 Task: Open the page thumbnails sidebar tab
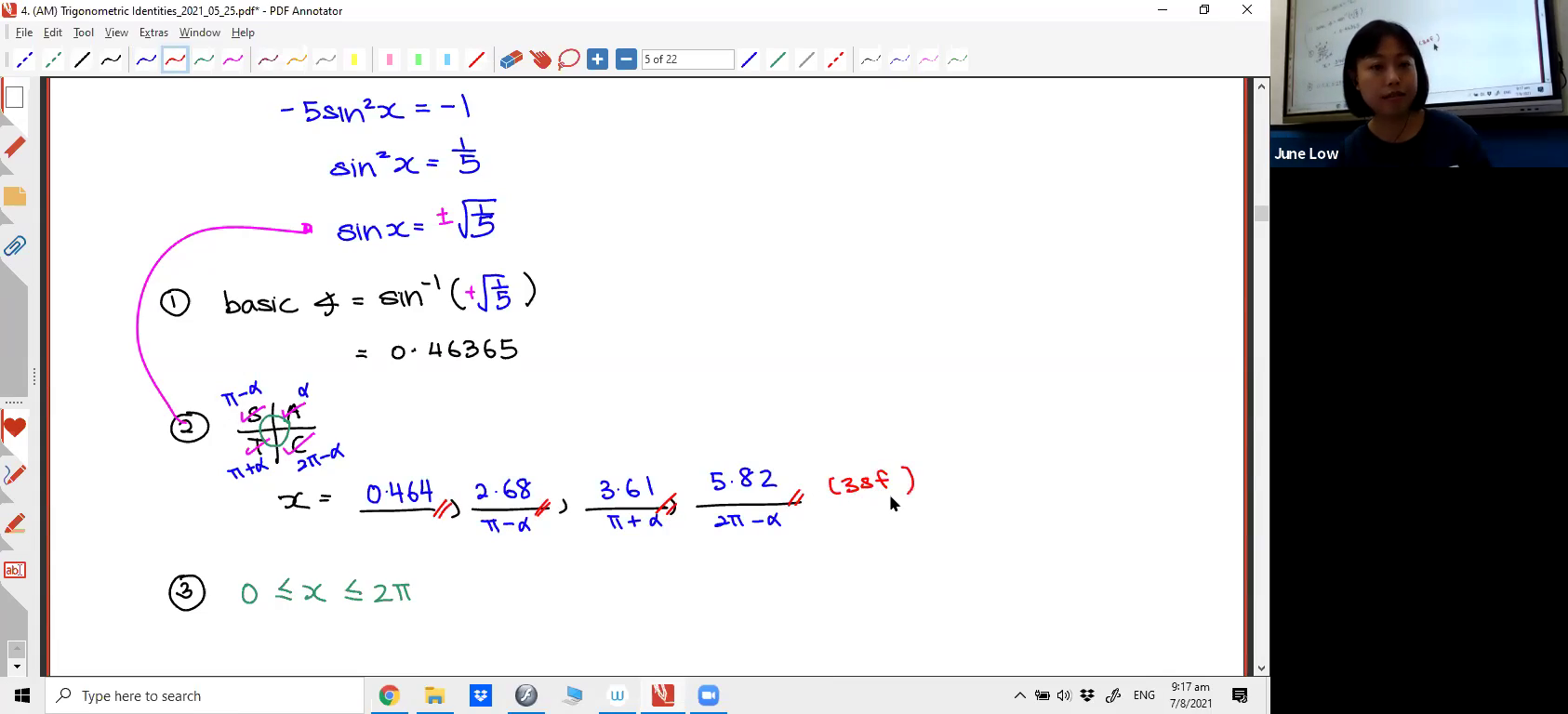14,98
